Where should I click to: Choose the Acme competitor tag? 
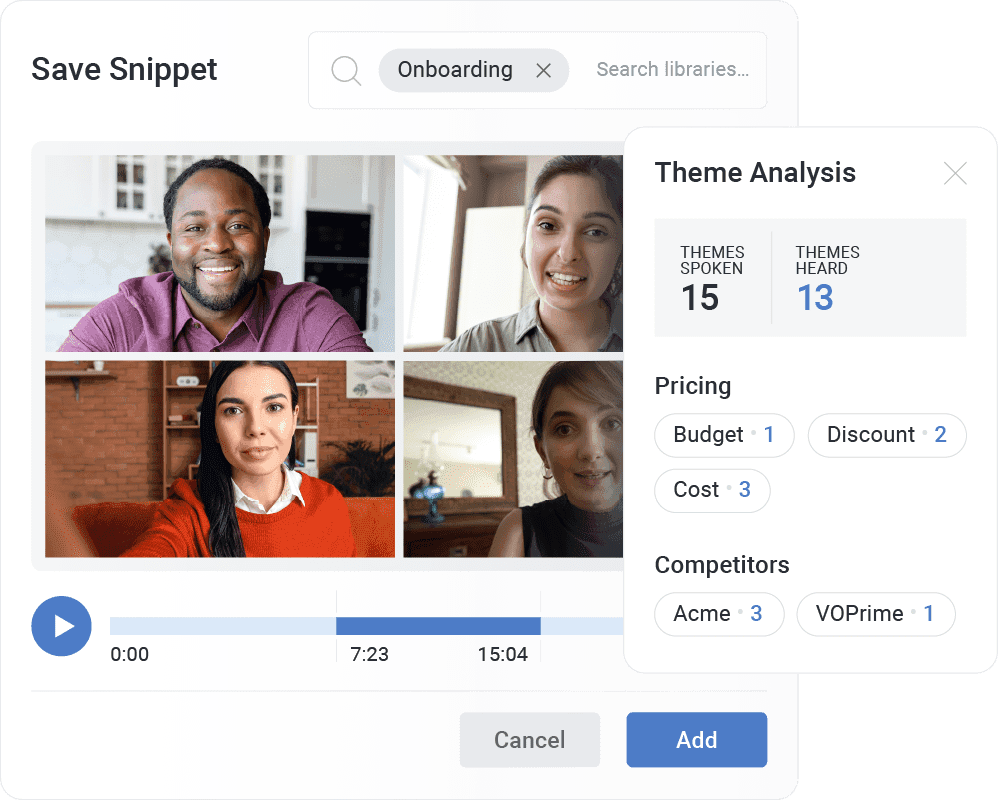[718, 614]
